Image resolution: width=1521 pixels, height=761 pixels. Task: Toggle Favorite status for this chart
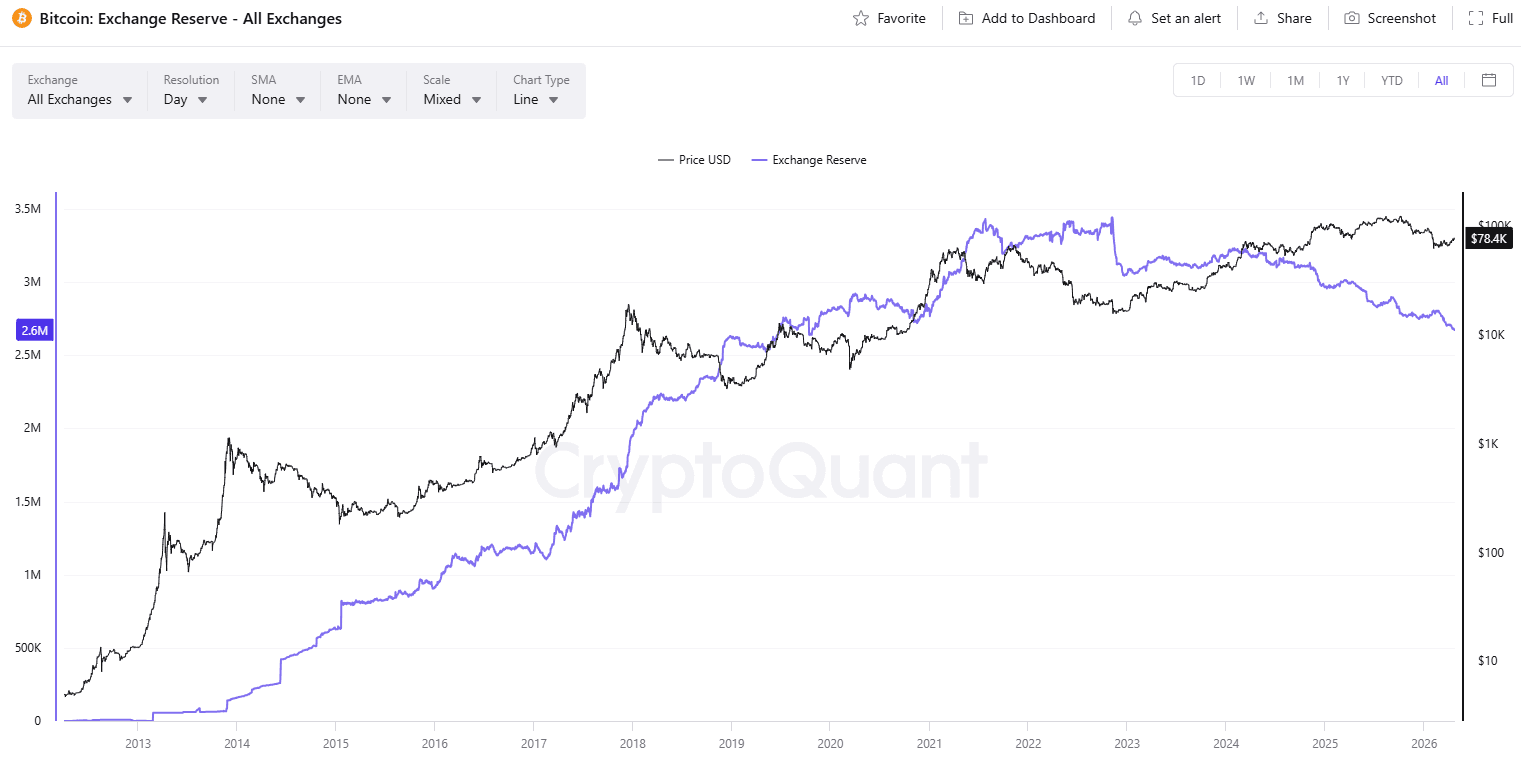click(x=889, y=18)
